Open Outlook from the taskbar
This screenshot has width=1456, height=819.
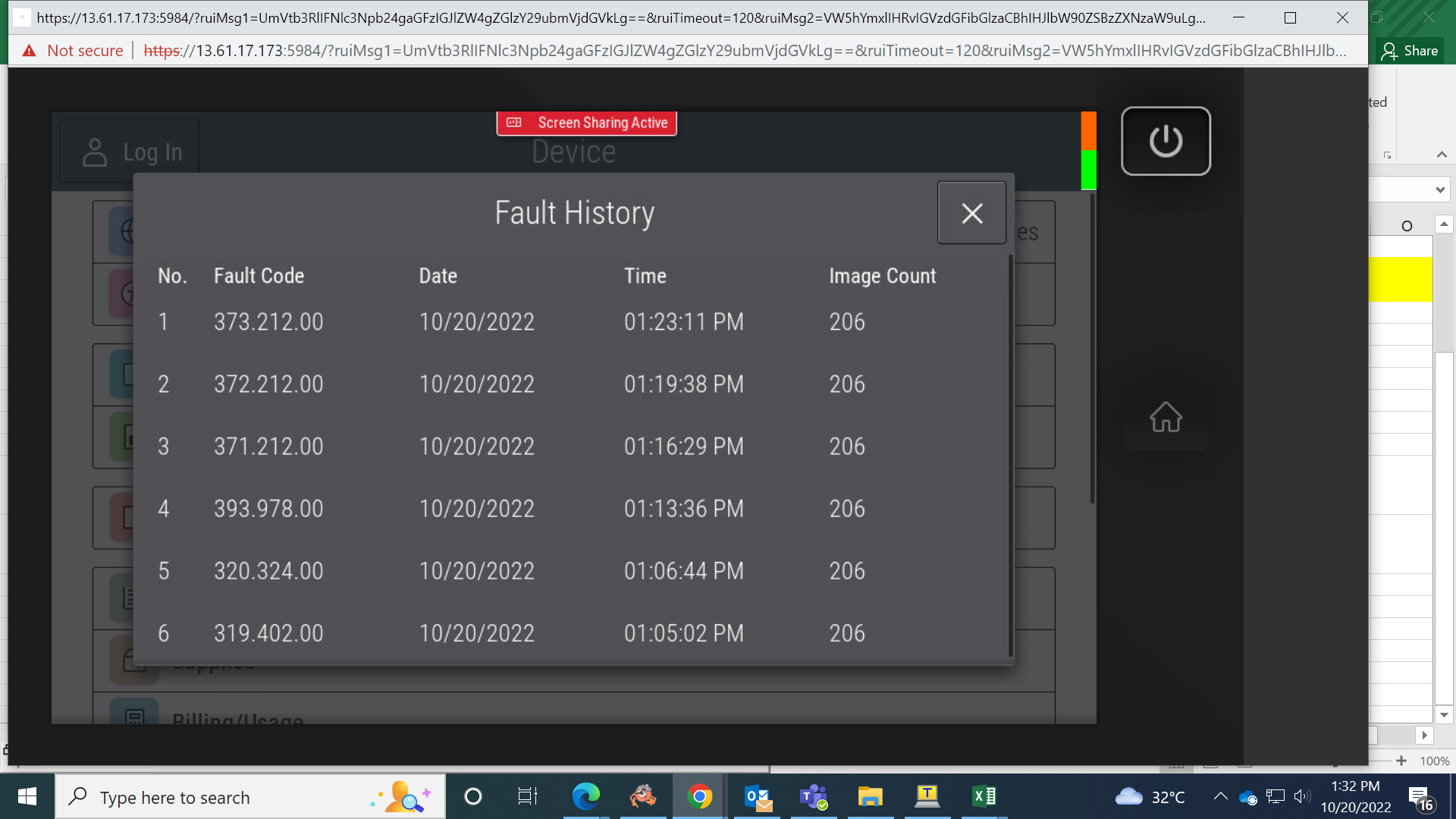pos(757,796)
